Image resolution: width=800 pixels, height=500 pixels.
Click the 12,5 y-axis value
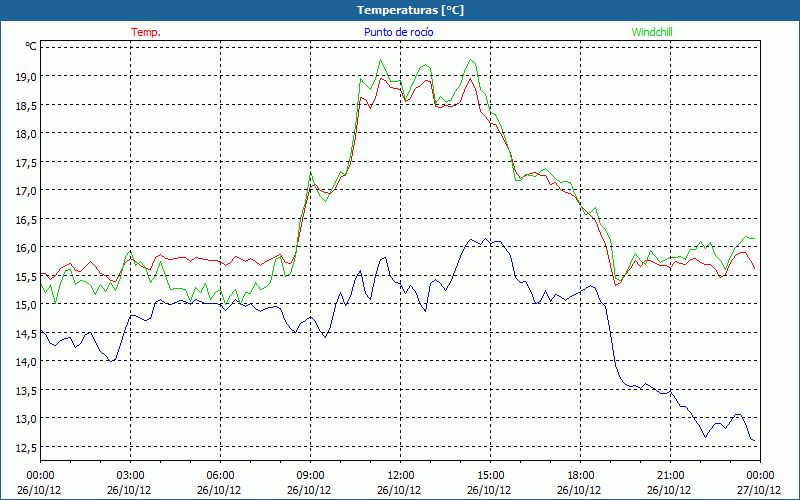[28, 448]
